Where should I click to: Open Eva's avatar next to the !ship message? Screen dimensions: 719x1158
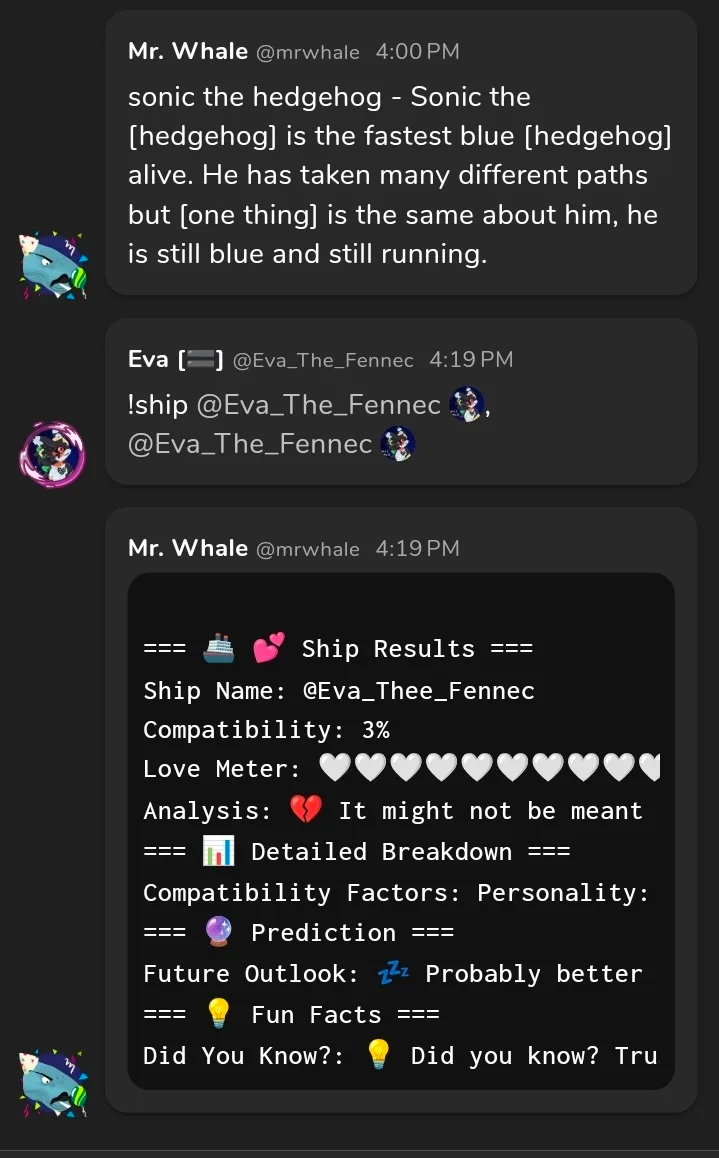tap(53, 455)
